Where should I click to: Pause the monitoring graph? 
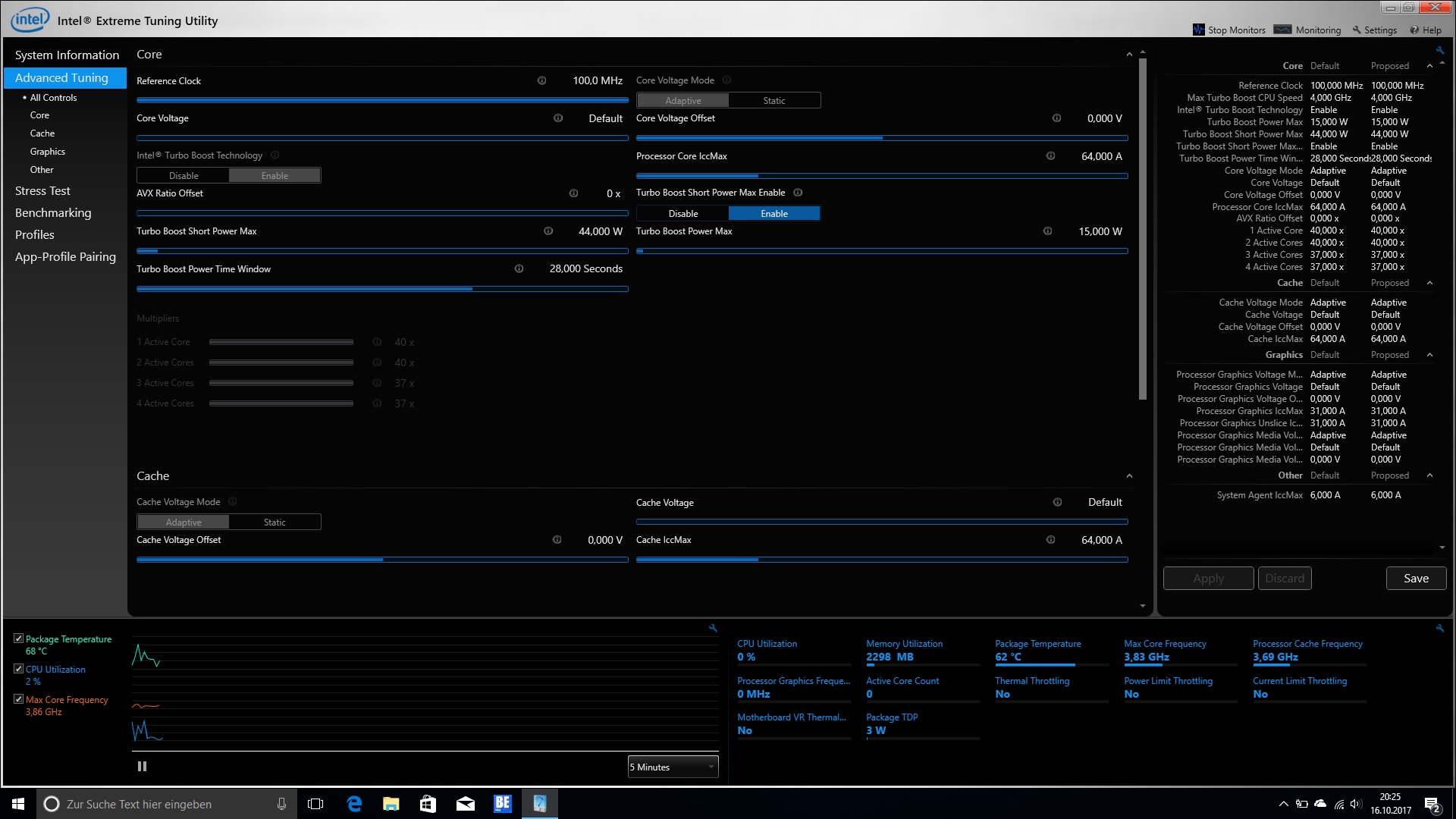pyautogui.click(x=142, y=767)
